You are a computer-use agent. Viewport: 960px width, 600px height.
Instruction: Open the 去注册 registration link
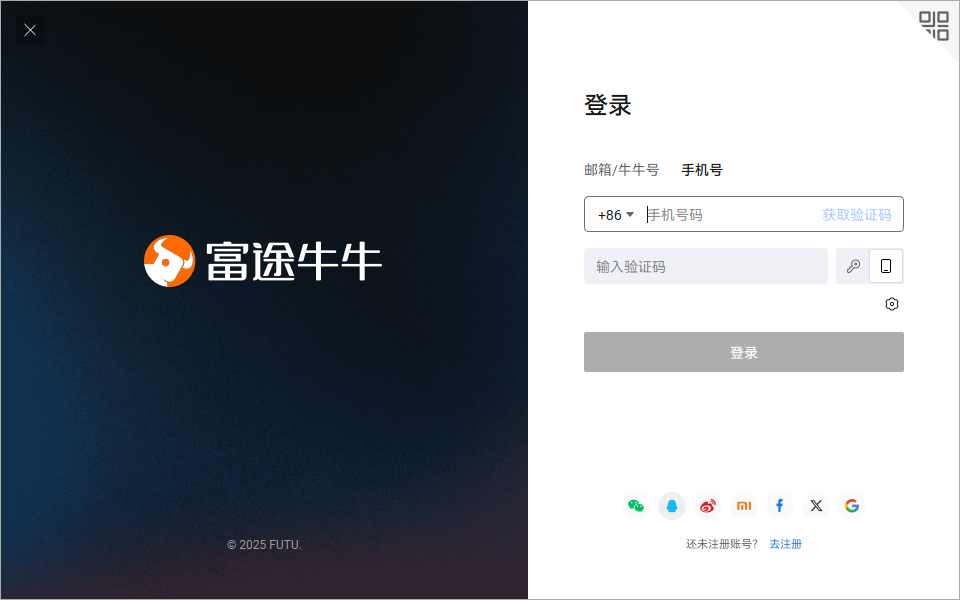(786, 544)
